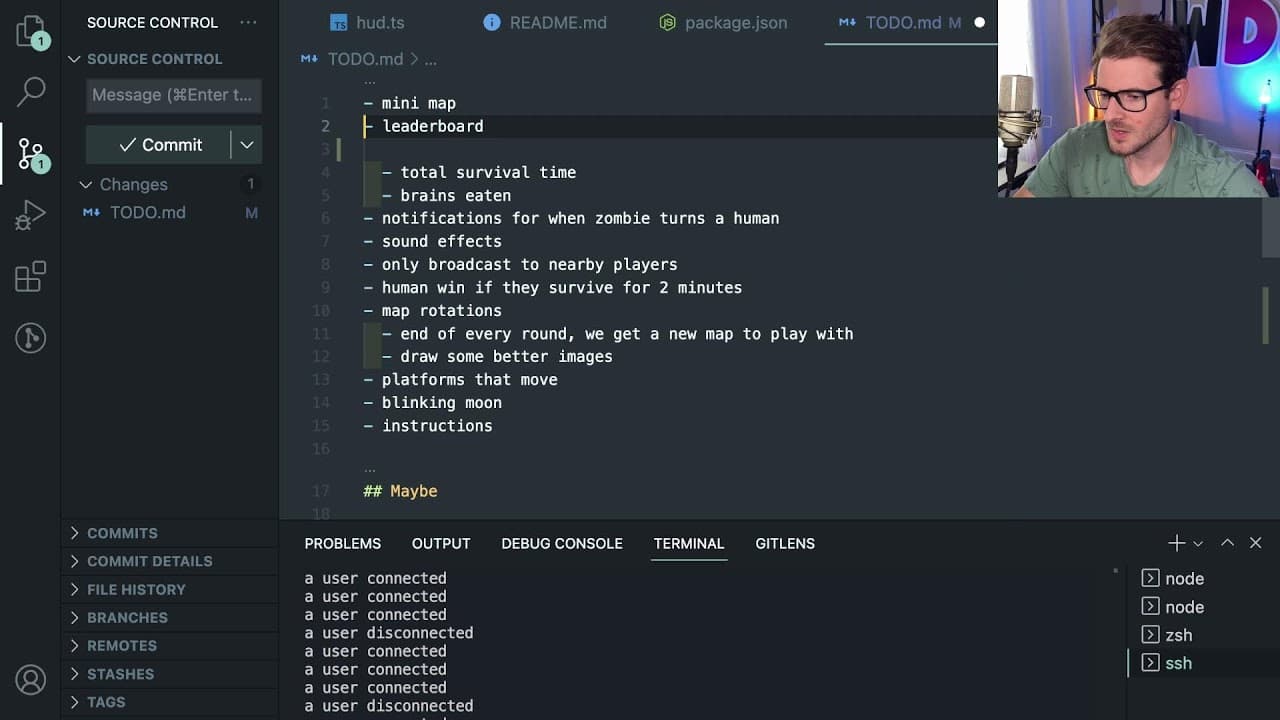Open the Extensions view icon
1280x720 pixels.
pos(31,276)
